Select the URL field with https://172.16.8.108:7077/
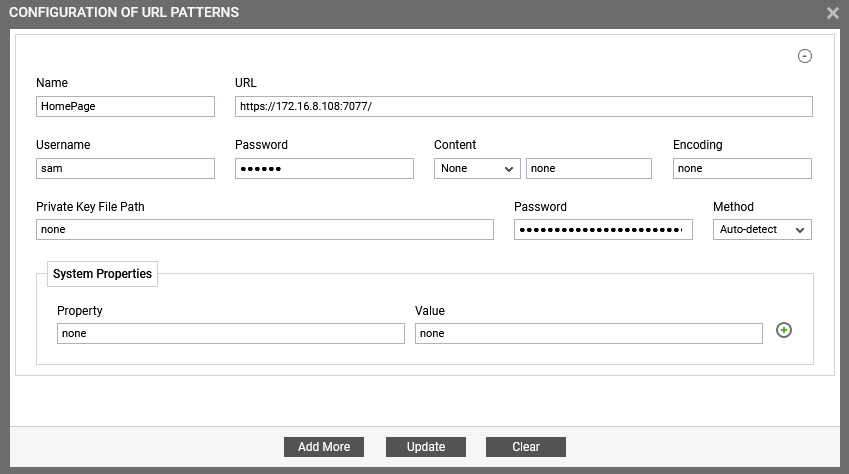The height and width of the screenshot is (474, 849). pyautogui.click(x=524, y=106)
